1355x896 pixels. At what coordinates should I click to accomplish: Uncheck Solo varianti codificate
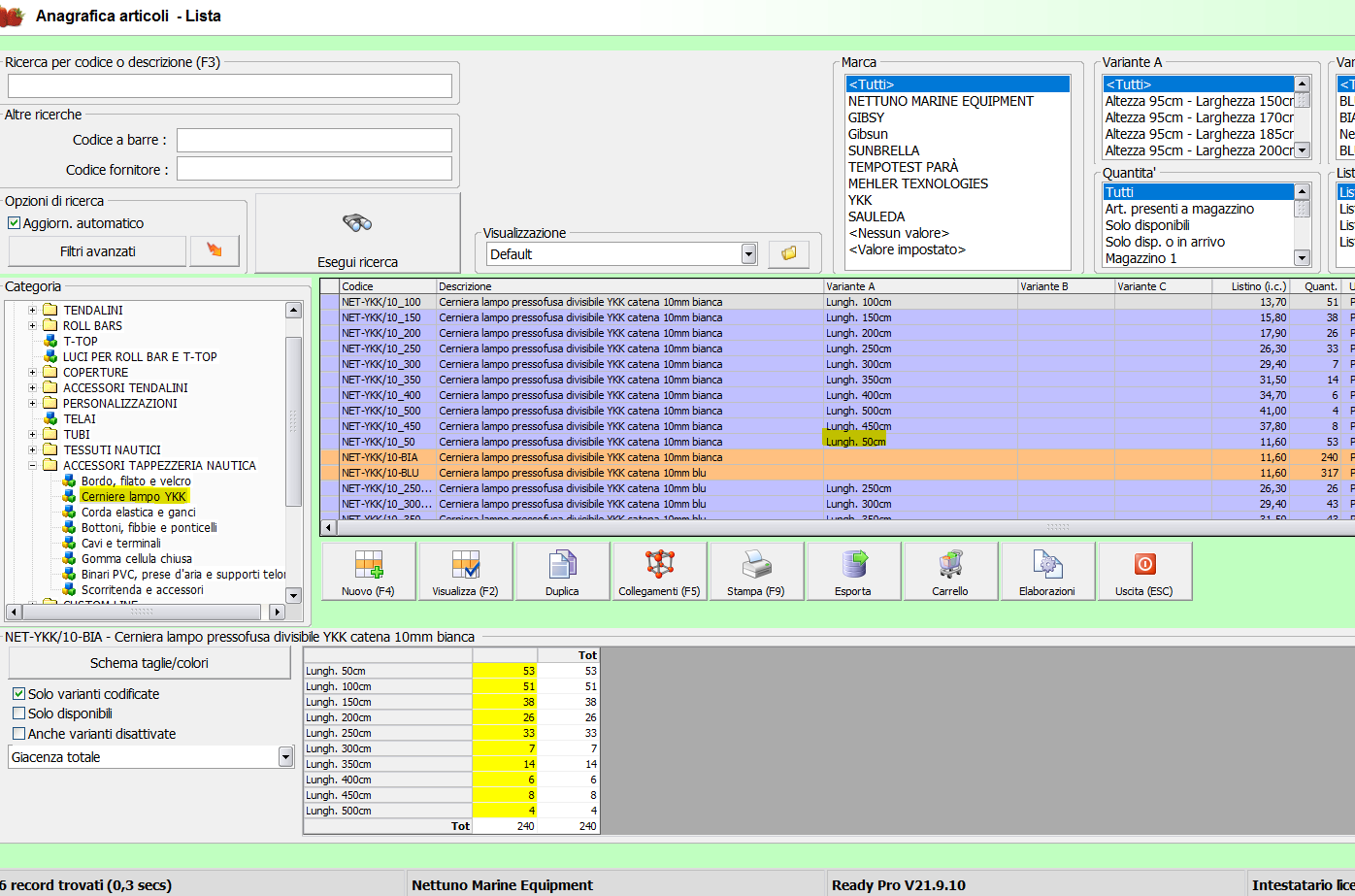(x=19, y=694)
